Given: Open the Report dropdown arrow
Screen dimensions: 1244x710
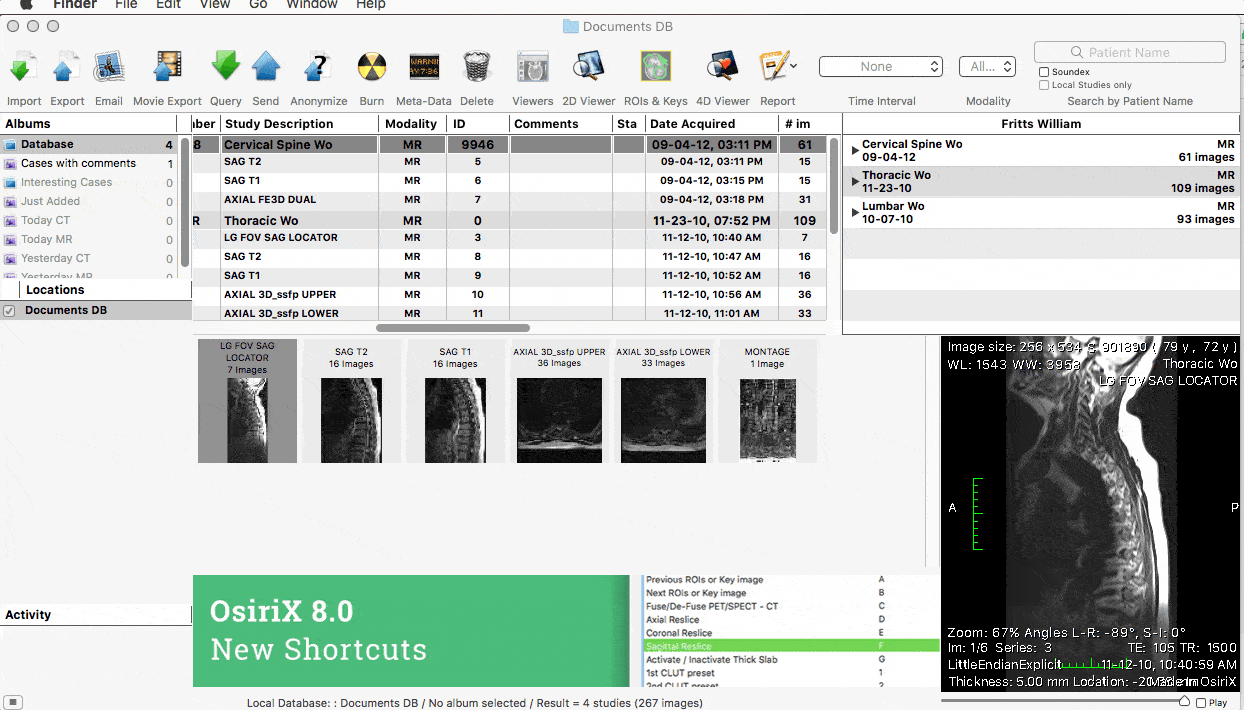Looking at the screenshot, I should 794,66.
